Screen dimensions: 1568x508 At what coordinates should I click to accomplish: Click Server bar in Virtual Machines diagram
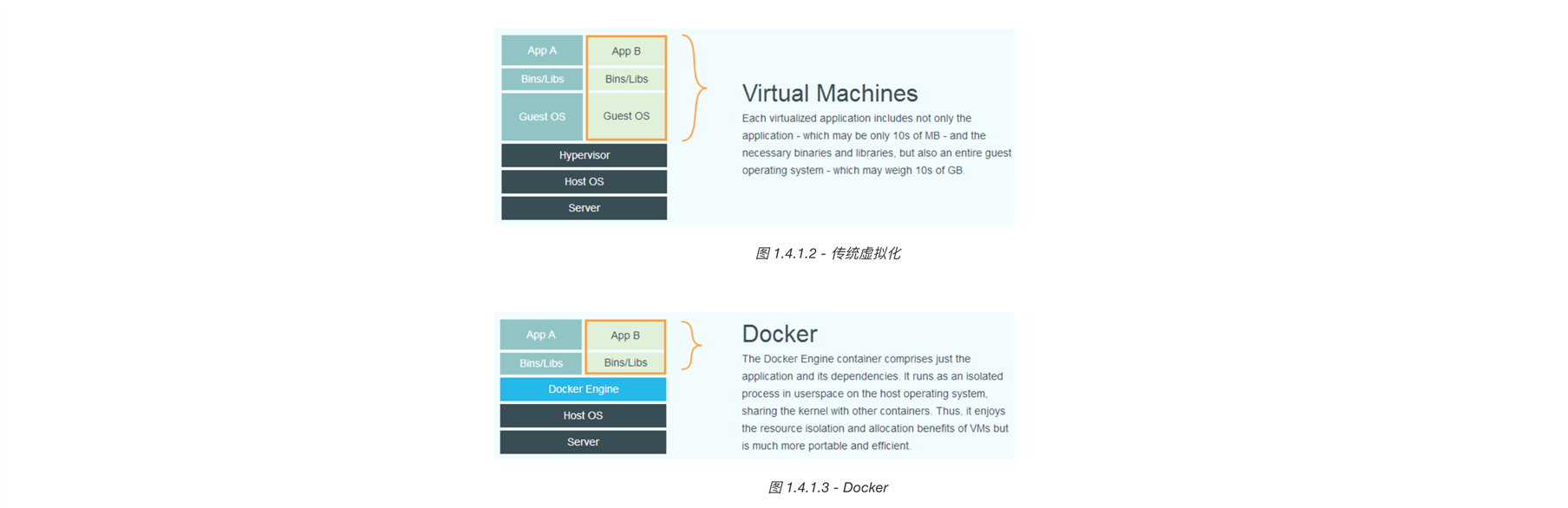tap(584, 208)
